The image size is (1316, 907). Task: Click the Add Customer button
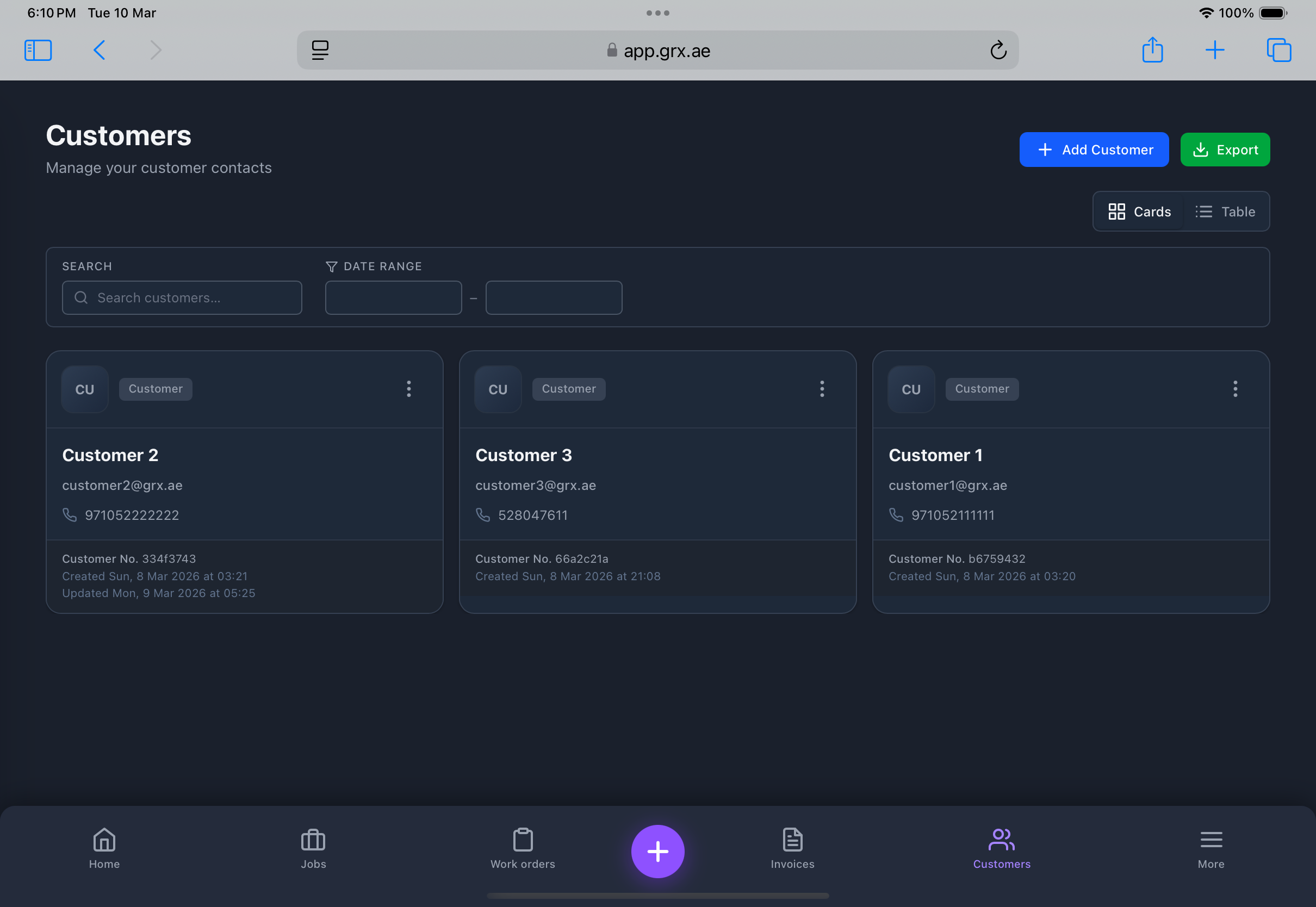1094,150
